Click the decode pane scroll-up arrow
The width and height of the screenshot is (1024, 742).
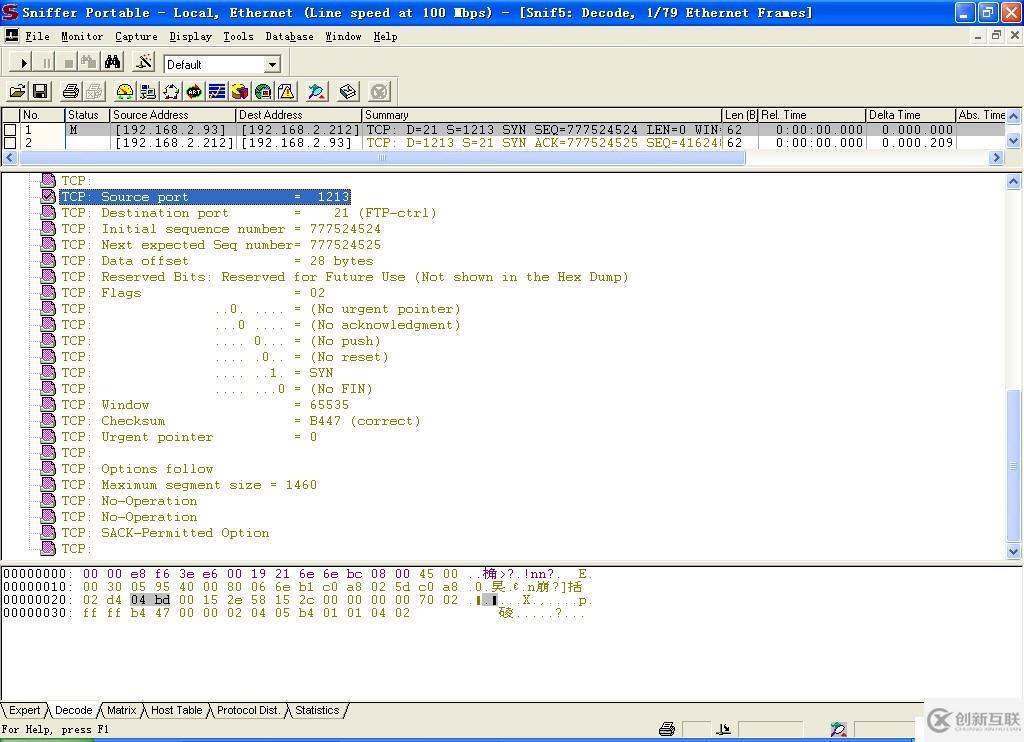1014,182
